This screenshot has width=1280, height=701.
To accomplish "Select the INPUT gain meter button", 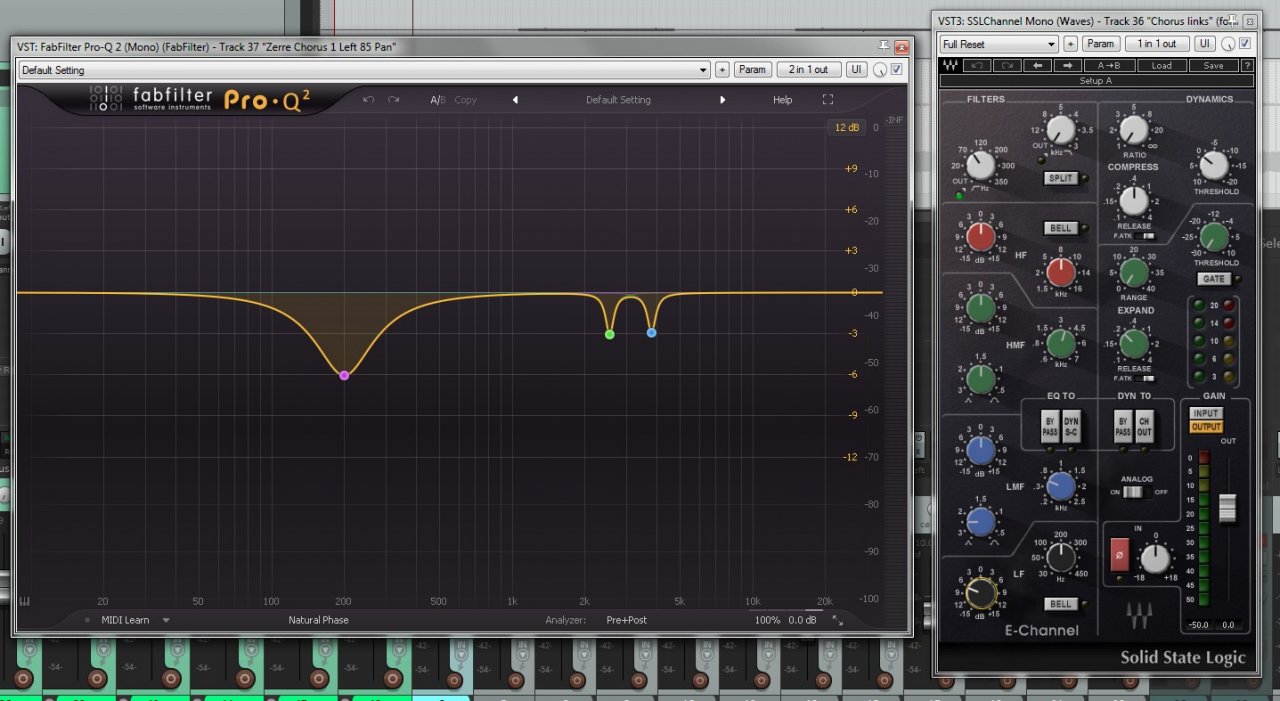I will tap(1206, 414).
